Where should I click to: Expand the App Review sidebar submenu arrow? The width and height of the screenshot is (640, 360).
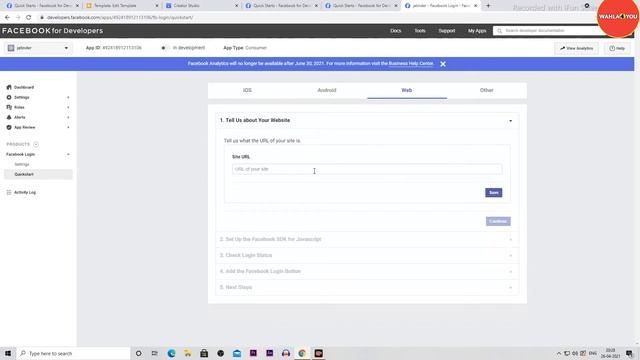68,127
